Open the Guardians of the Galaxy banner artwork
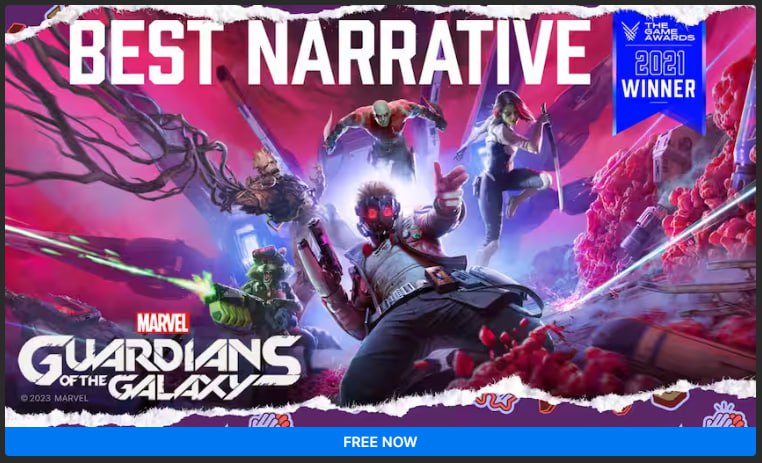Viewport: 762px width, 463px height. click(380, 216)
